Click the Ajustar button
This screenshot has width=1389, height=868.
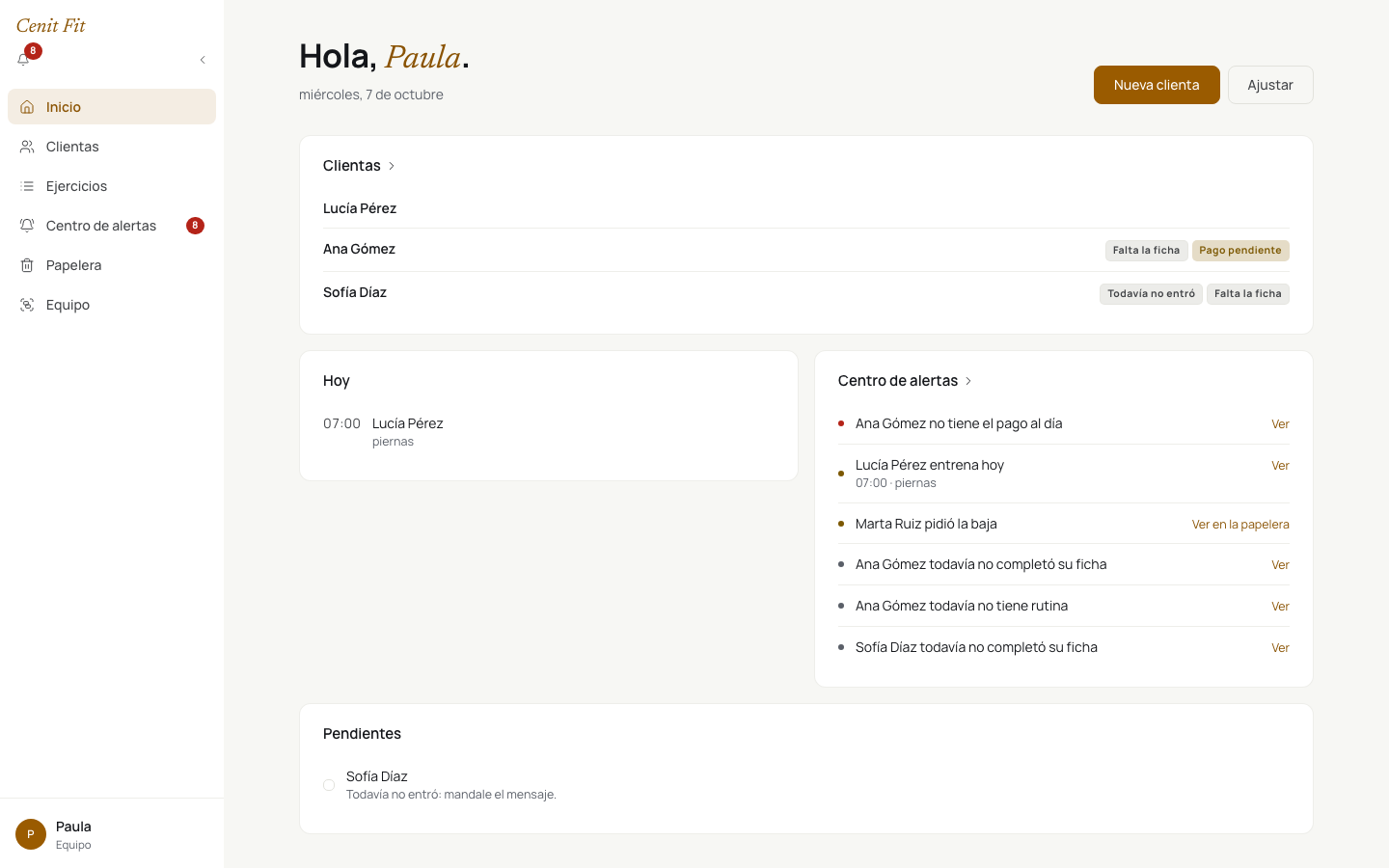[x=1270, y=85]
